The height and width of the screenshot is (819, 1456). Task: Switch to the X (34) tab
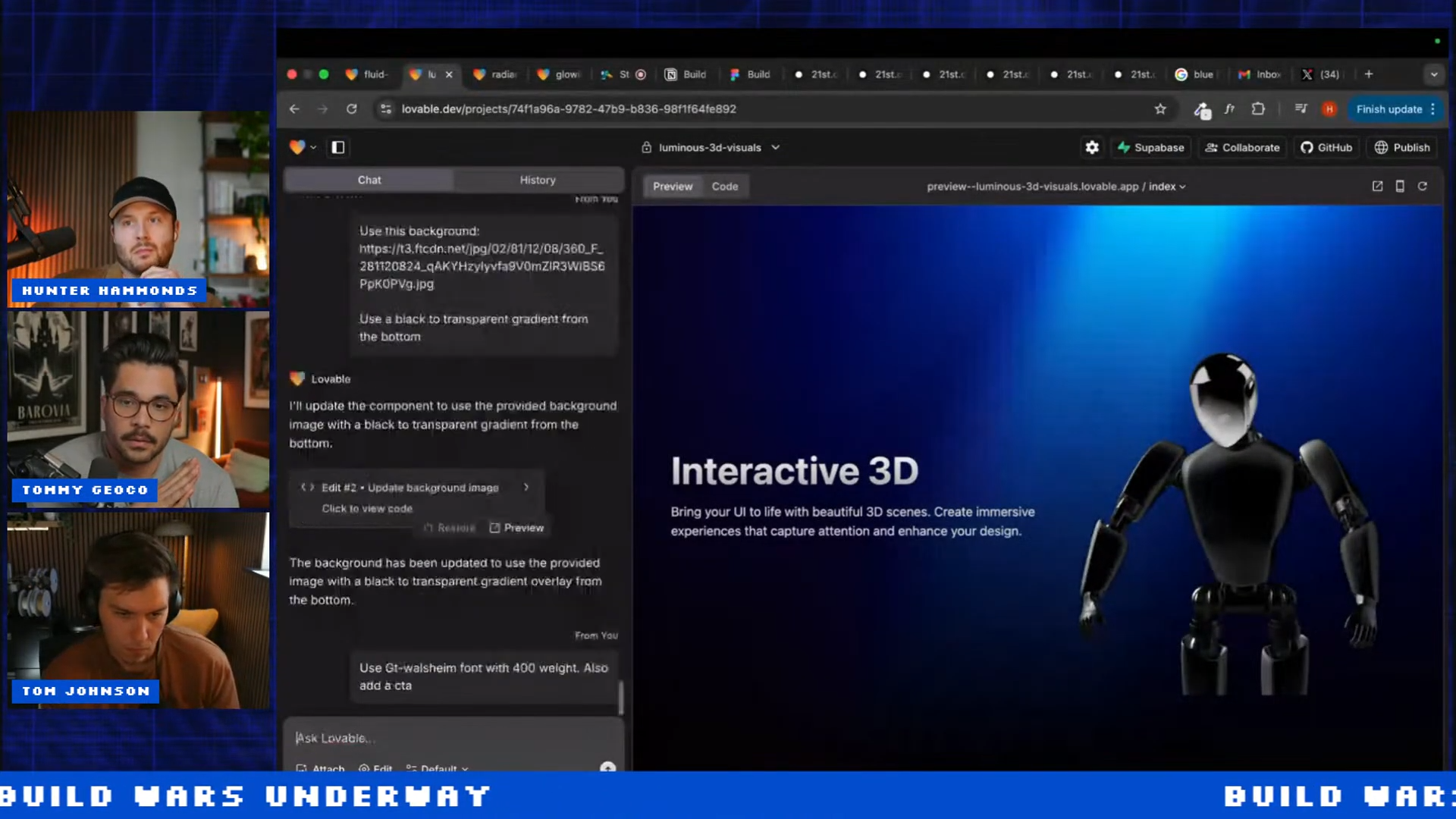click(x=1322, y=74)
